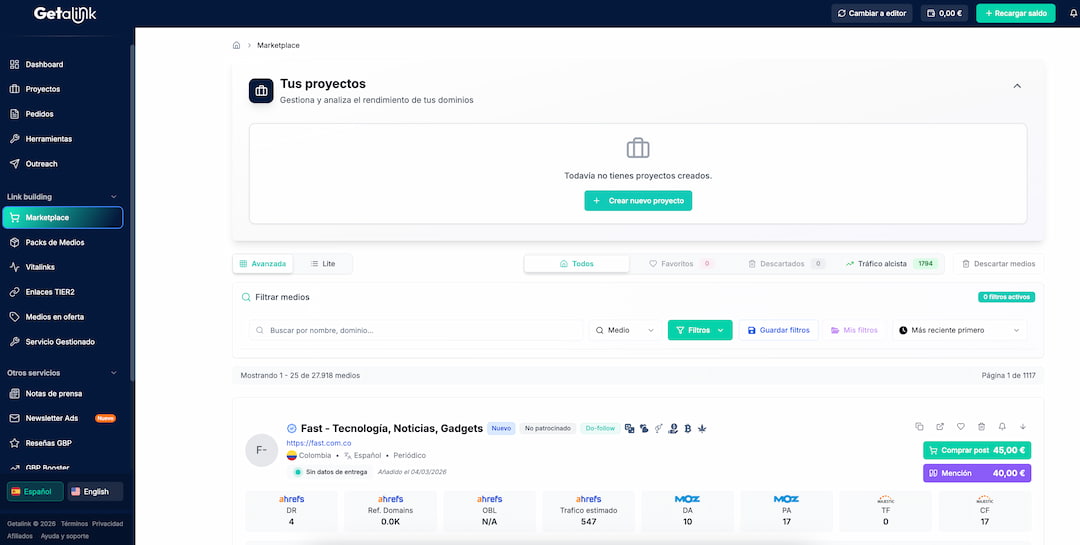The width and height of the screenshot is (1080, 545).
Task: Select the Favoritos tab
Action: pyautogui.click(x=679, y=264)
